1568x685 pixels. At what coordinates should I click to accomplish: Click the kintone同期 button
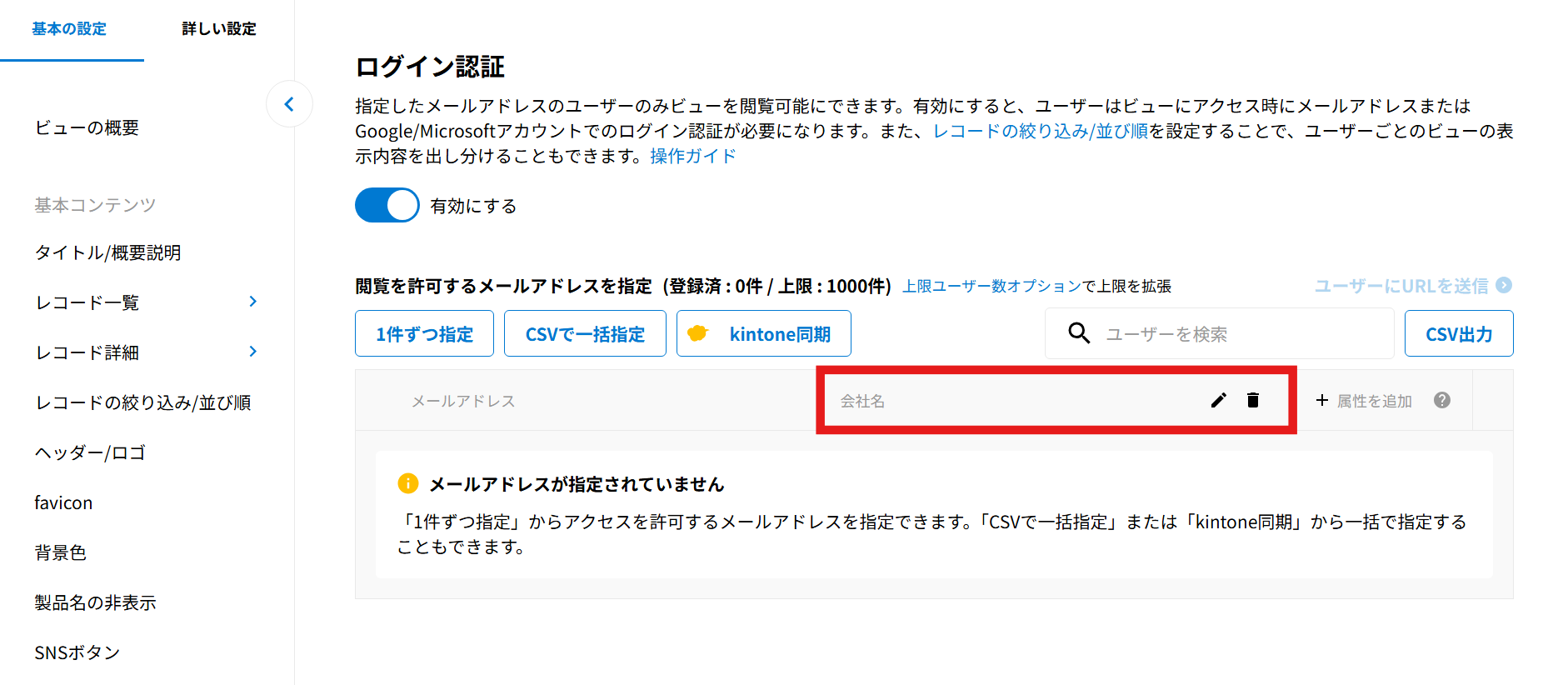click(x=764, y=334)
